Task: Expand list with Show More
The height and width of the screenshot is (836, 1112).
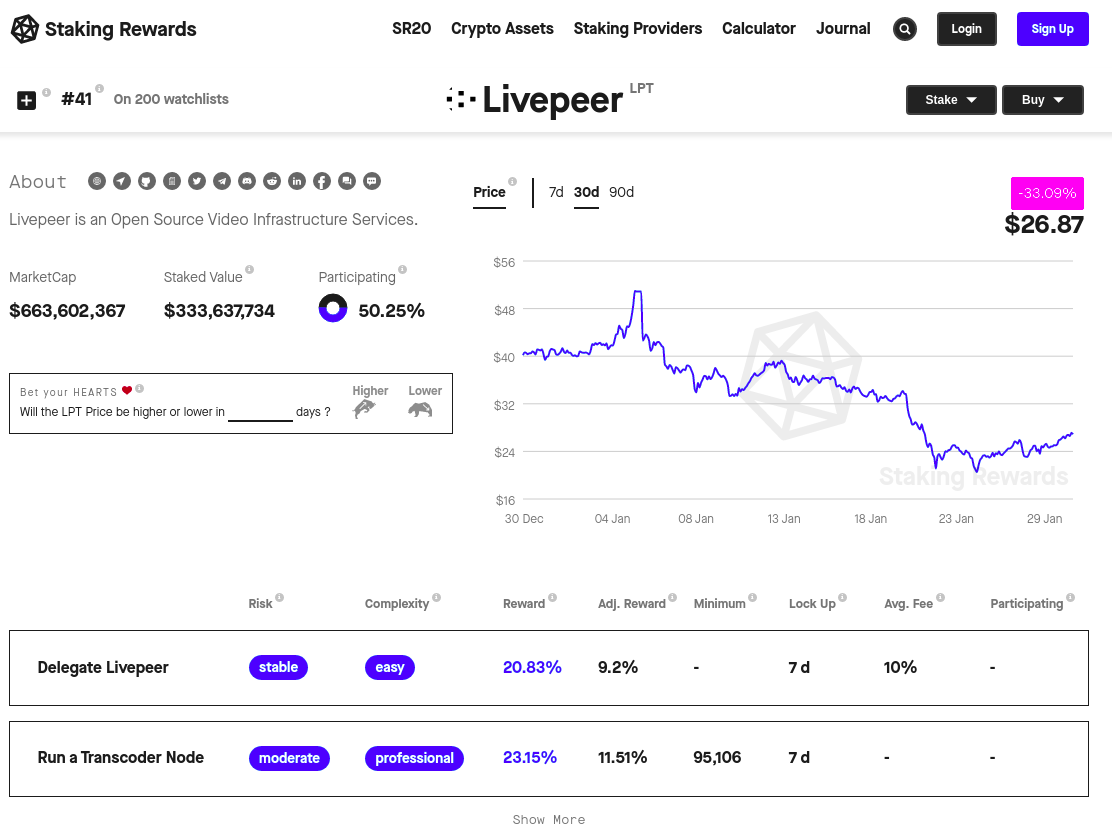Action: [x=549, y=820]
